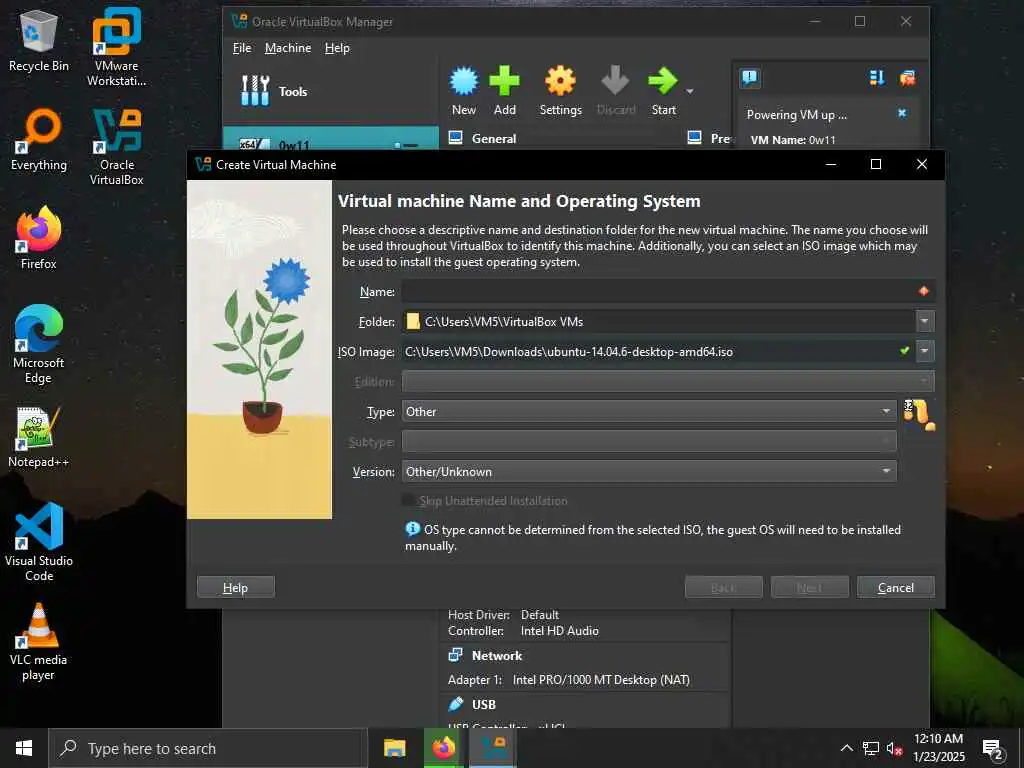This screenshot has width=1024, height=768.
Task: Click the VMware Workstation desktop icon
Action: [x=116, y=47]
